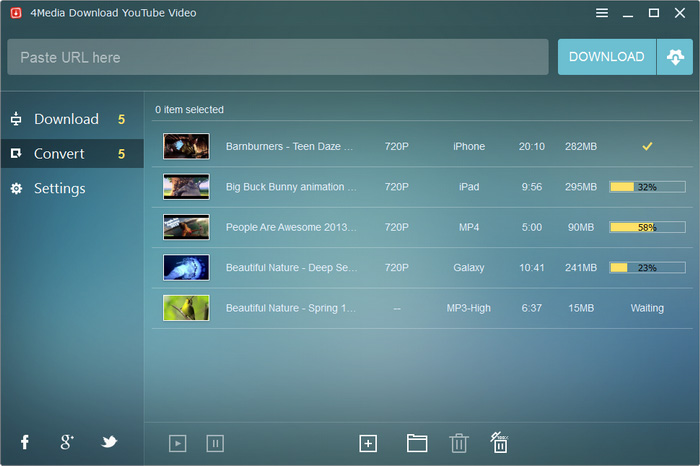Click the Paste URL here field
This screenshot has height=466, width=700.
click(278, 57)
